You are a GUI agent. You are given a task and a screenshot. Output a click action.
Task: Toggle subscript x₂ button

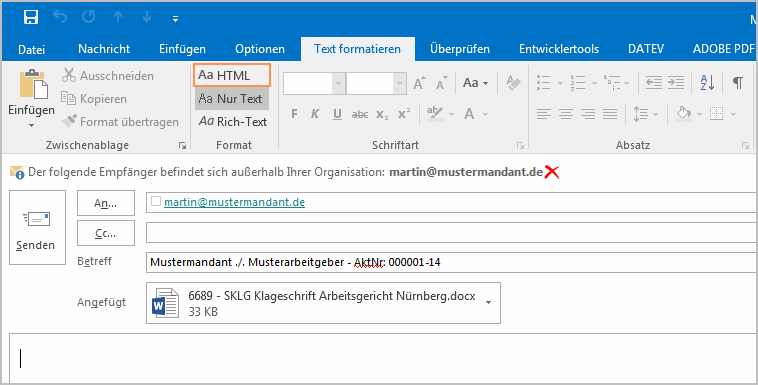(382, 114)
